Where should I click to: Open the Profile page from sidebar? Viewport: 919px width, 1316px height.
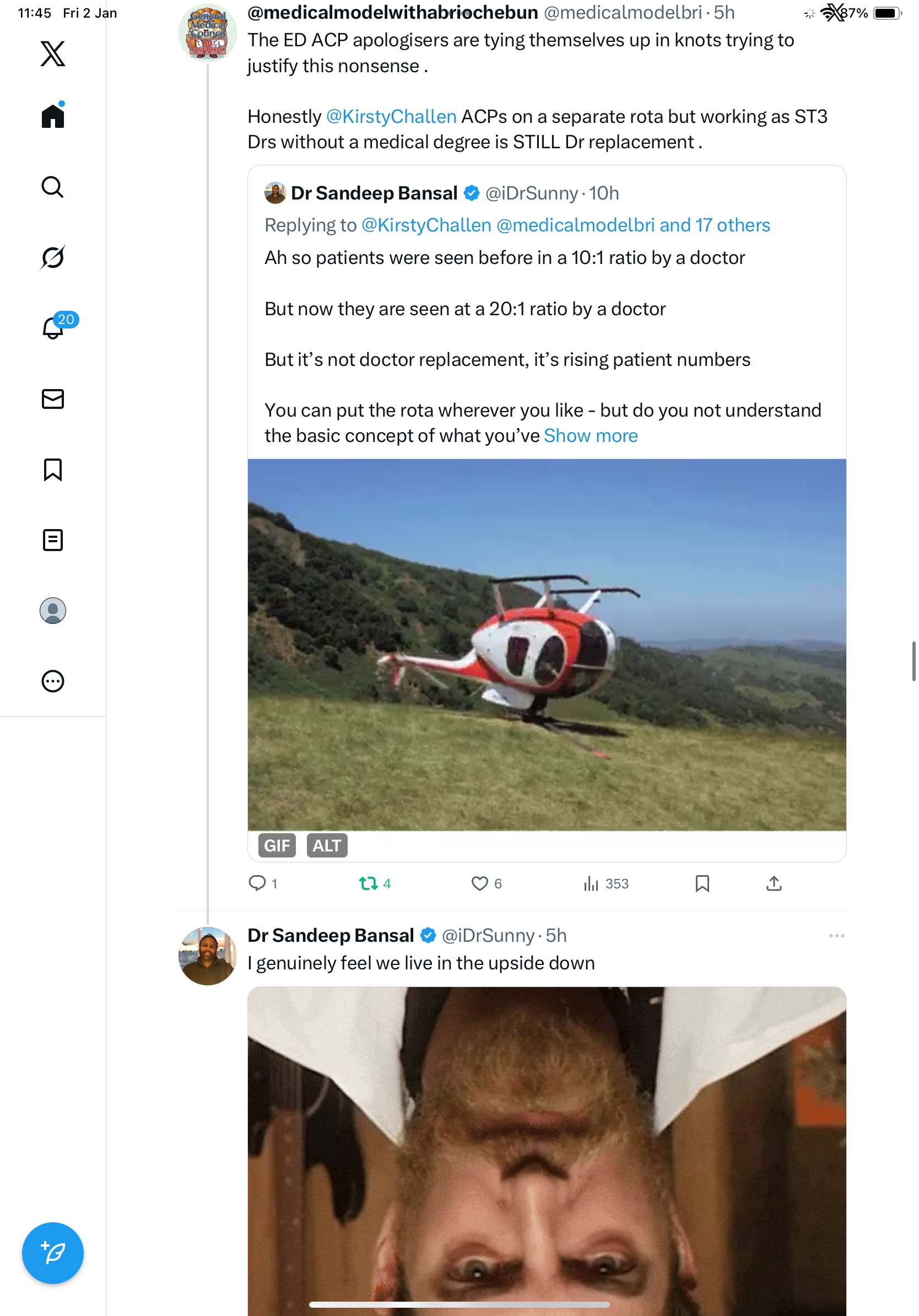point(53,611)
